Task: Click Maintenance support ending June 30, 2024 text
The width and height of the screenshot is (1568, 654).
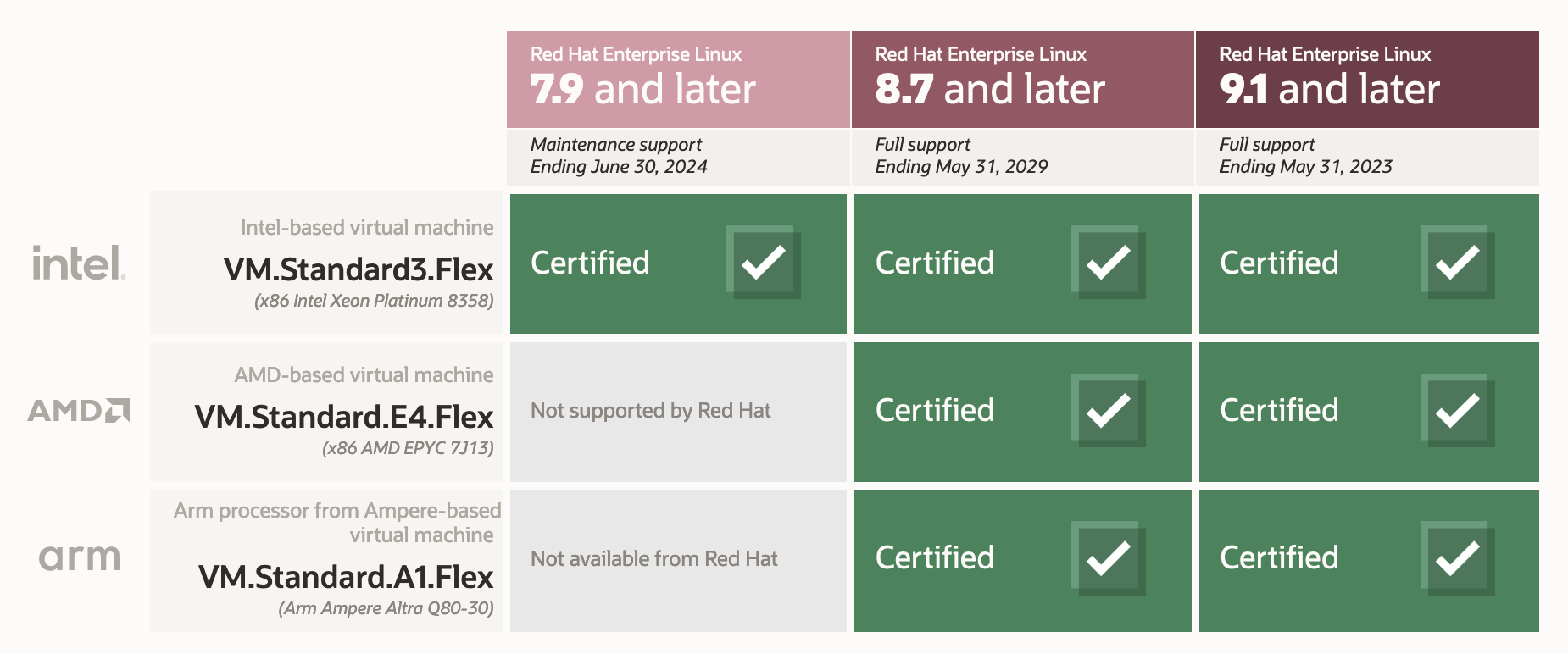Action: [619, 156]
